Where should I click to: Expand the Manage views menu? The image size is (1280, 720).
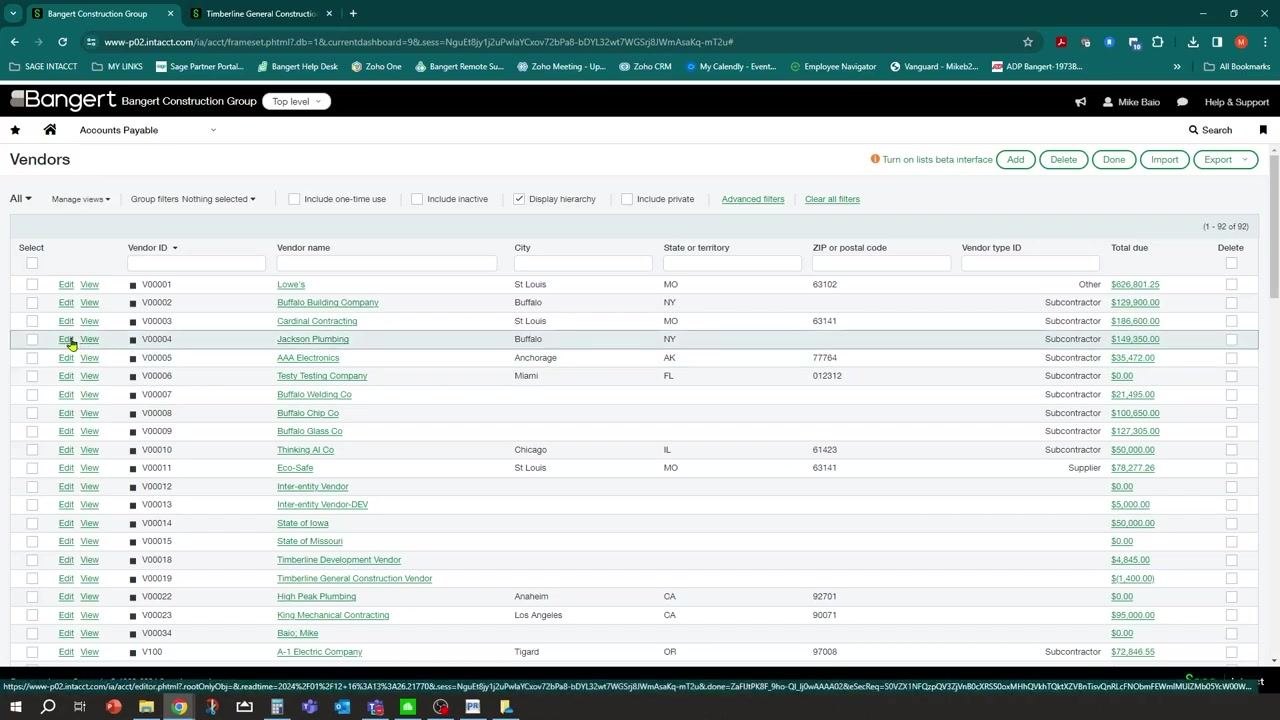click(x=81, y=199)
